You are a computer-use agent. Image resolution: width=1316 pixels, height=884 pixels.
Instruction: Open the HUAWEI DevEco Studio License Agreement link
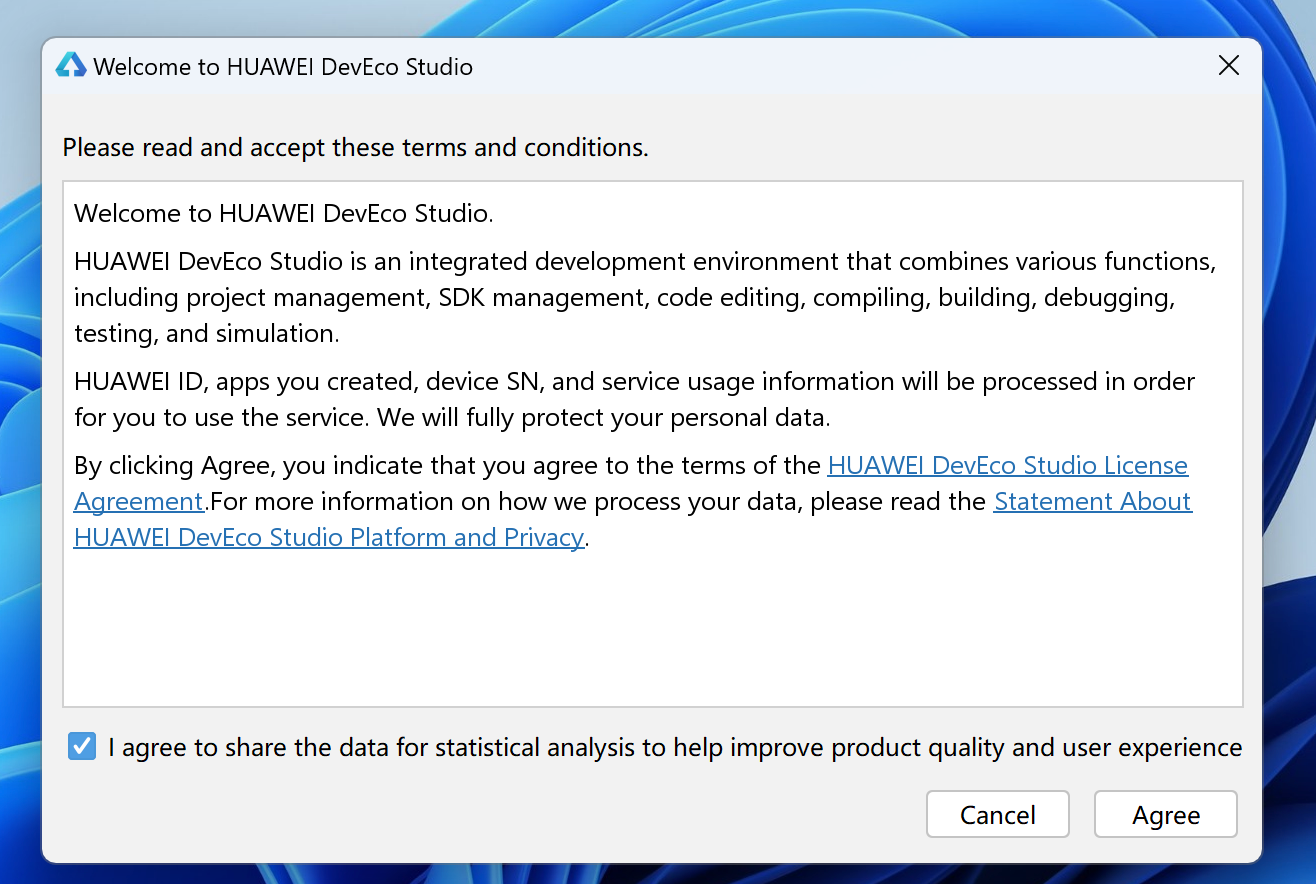[x=1008, y=465]
